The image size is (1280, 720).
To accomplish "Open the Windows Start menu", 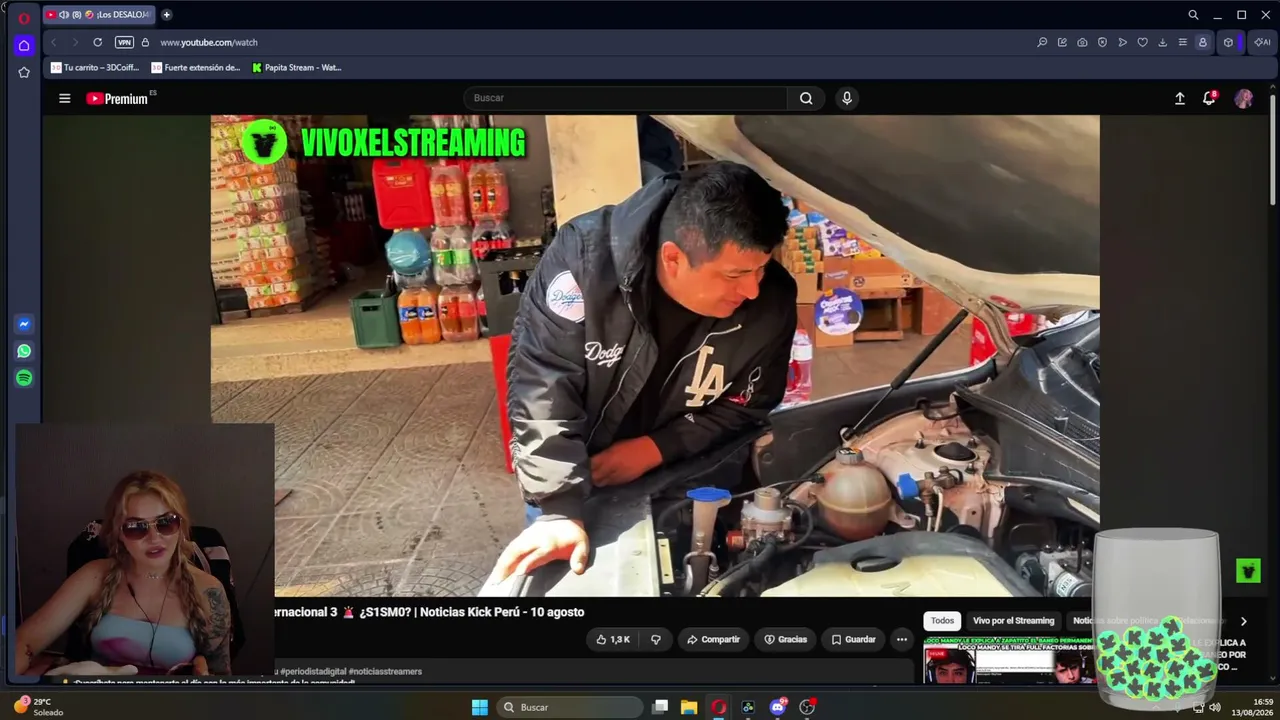I will [x=480, y=707].
